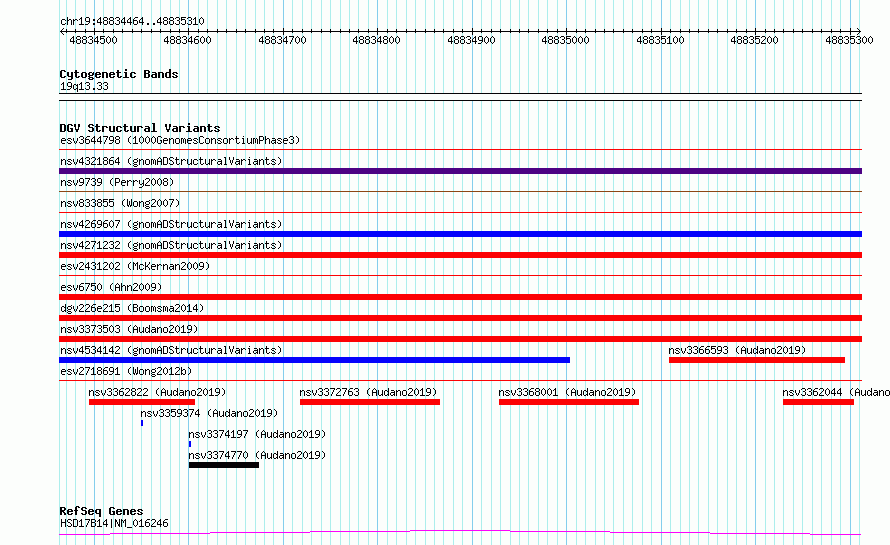Screen dimensions: 890x545
Task: Open variant label nsv3368001 (Audano2019)
Action: (x=567, y=392)
